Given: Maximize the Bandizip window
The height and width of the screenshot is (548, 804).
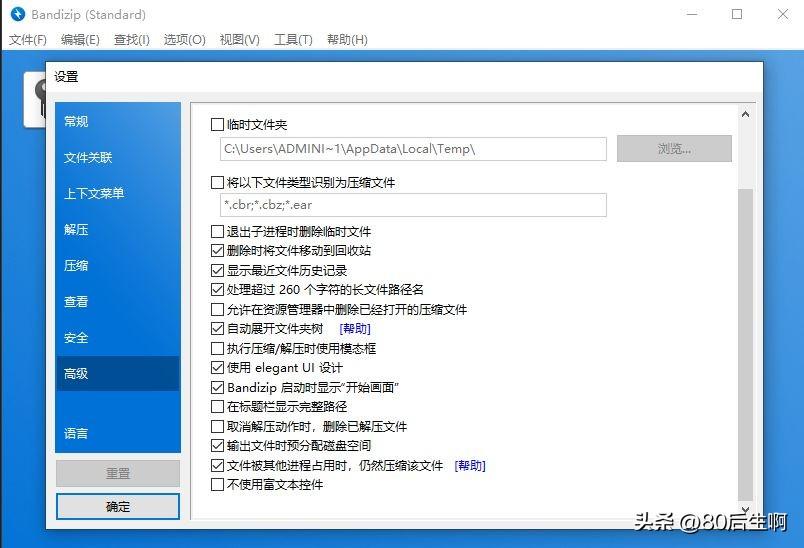Looking at the screenshot, I should [737, 14].
